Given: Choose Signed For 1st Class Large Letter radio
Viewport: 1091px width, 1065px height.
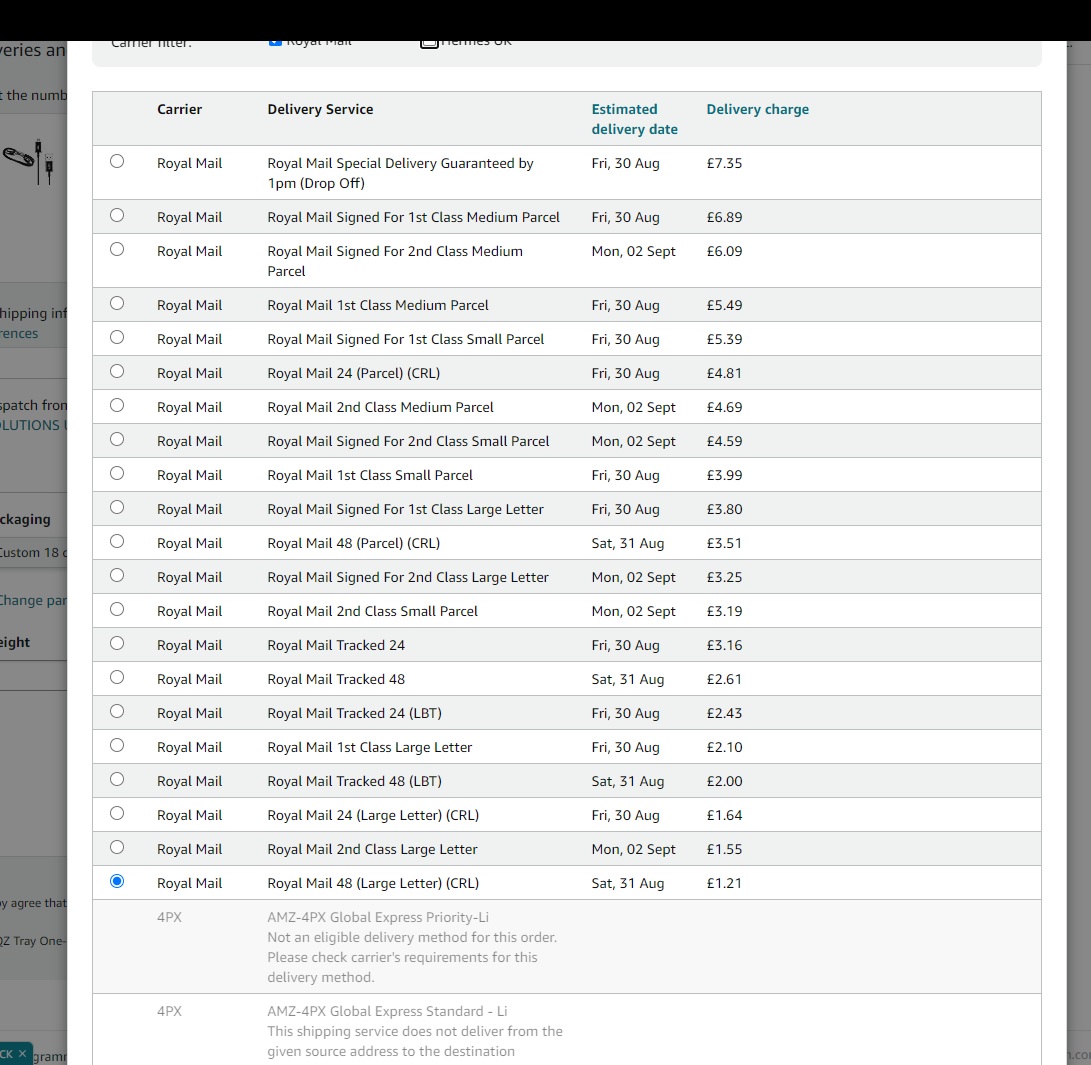Looking at the screenshot, I should (117, 508).
